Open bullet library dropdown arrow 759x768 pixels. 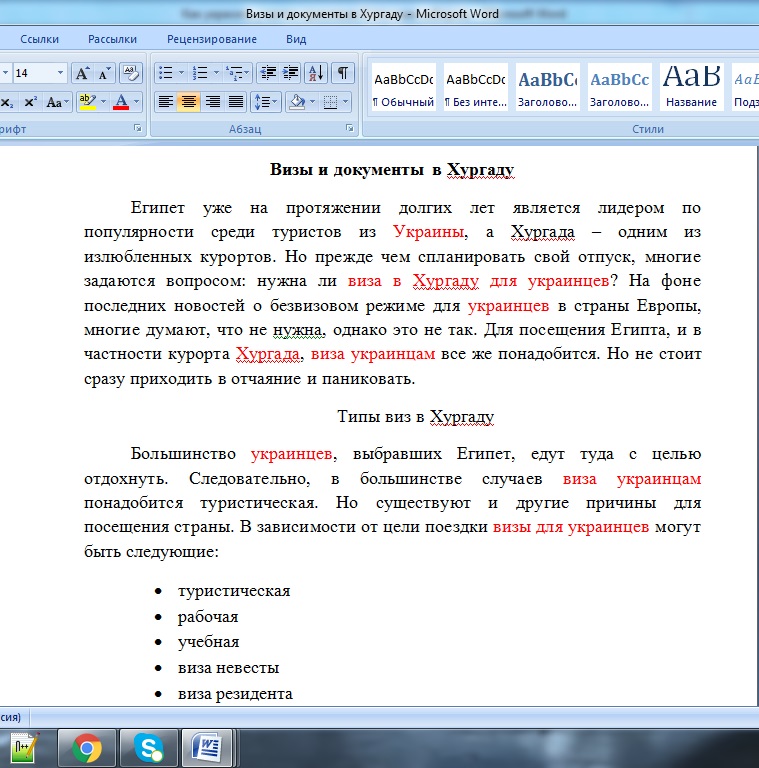click(181, 73)
